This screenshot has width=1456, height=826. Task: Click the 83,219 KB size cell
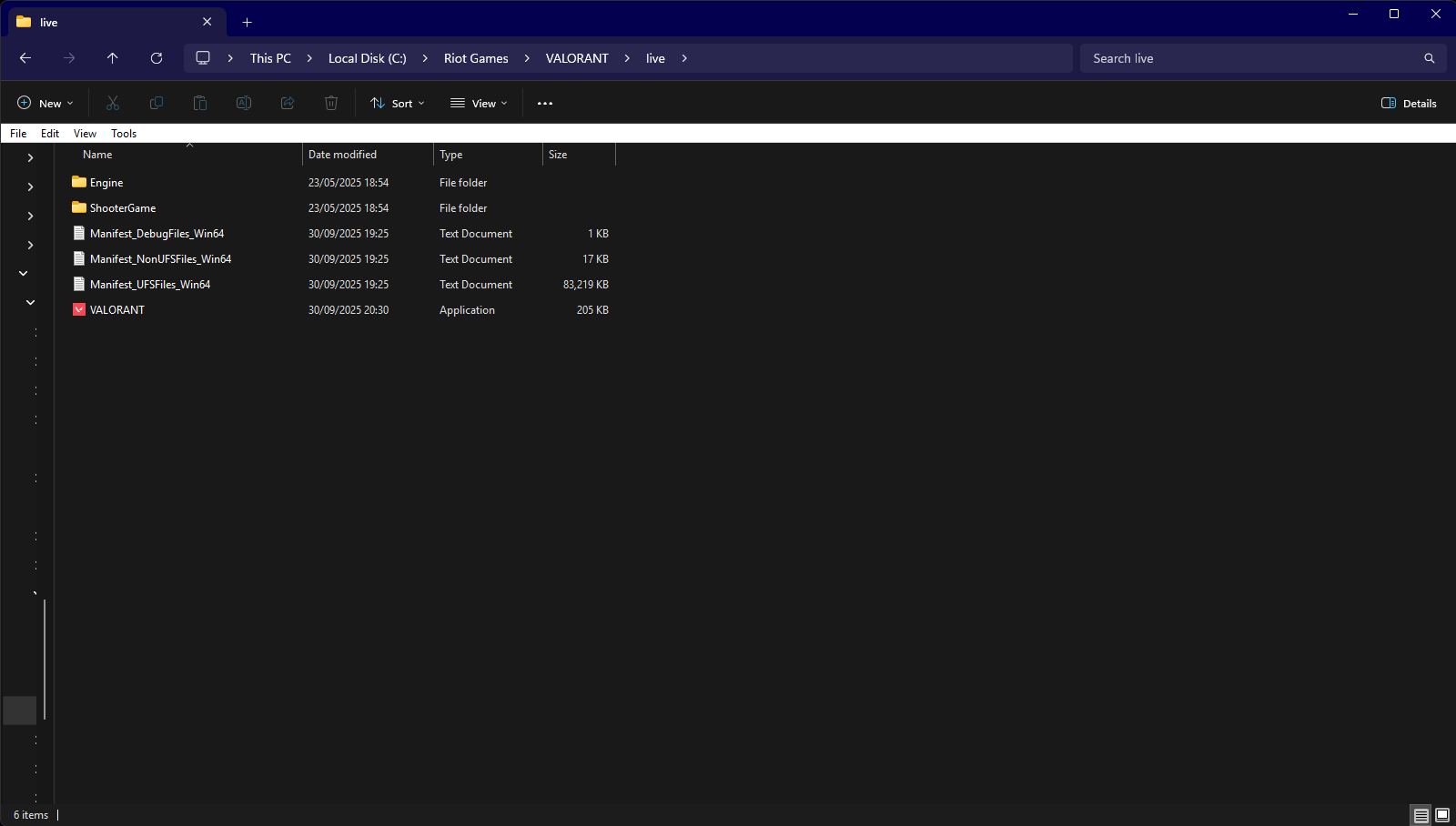click(586, 285)
